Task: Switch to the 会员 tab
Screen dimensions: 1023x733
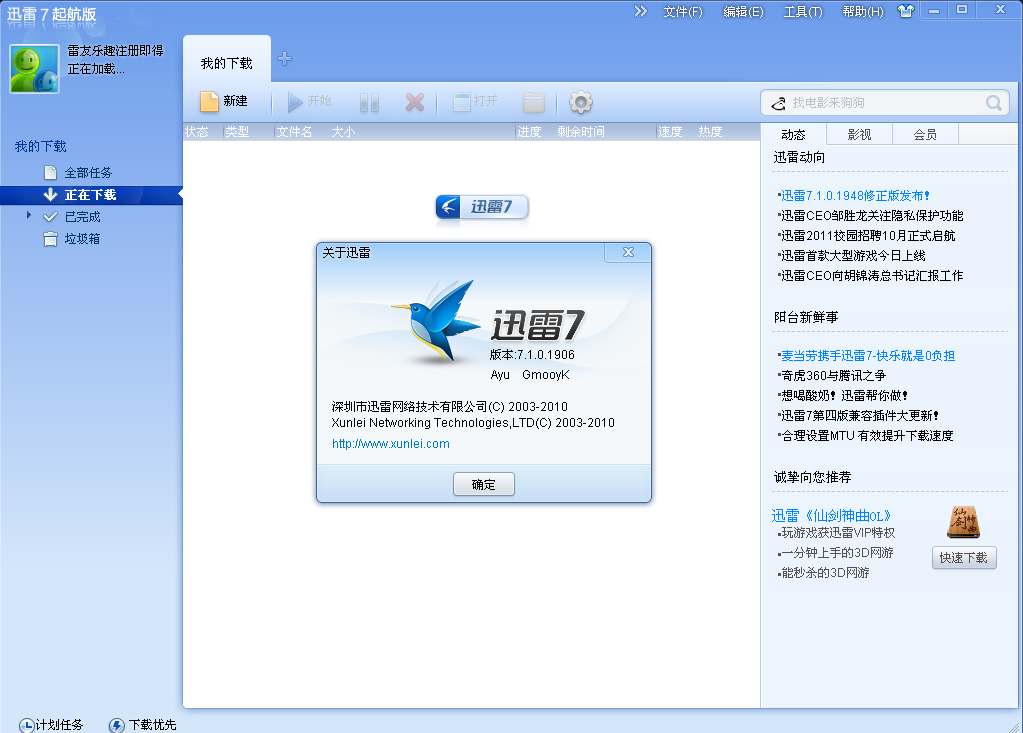Action: click(925, 134)
